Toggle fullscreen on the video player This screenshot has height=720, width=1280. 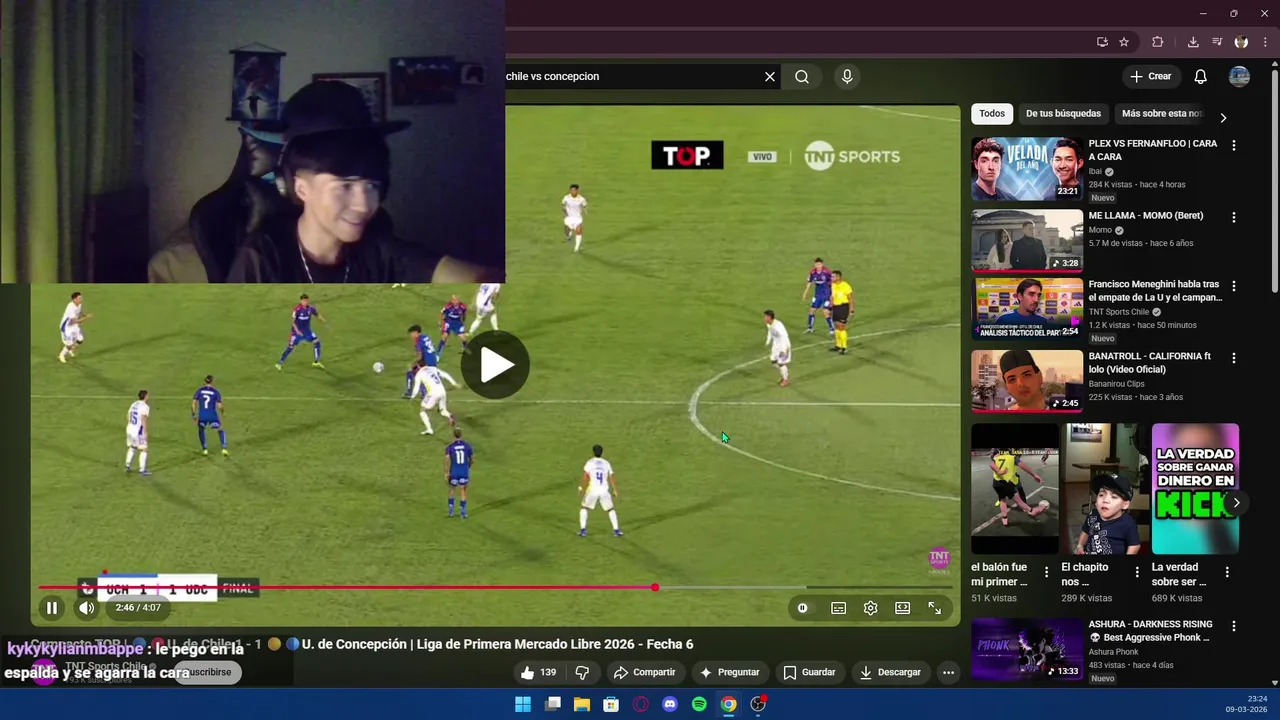[934, 608]
